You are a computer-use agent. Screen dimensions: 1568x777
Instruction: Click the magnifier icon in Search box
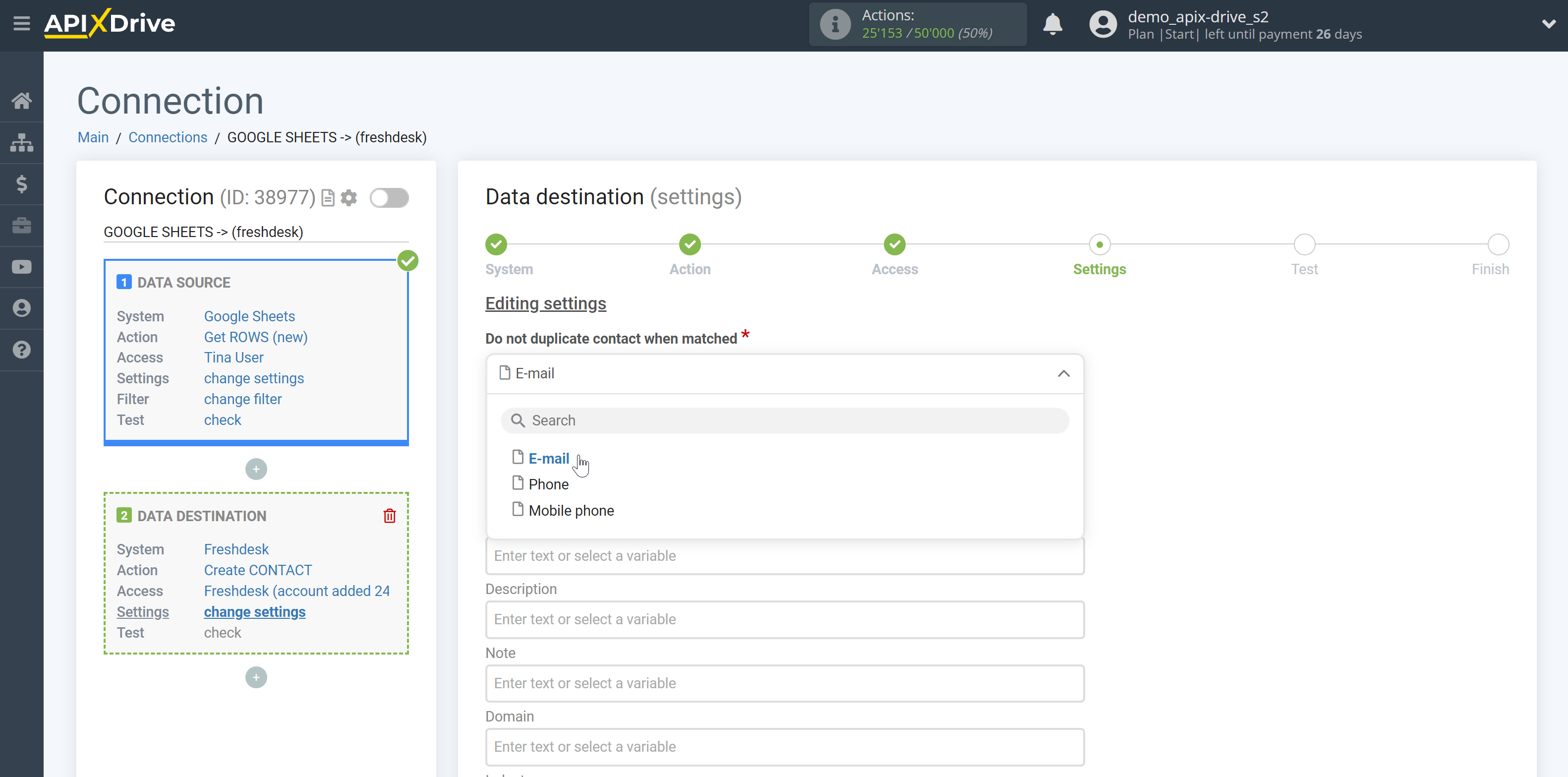pyautogui.click(x=518, y=420)
